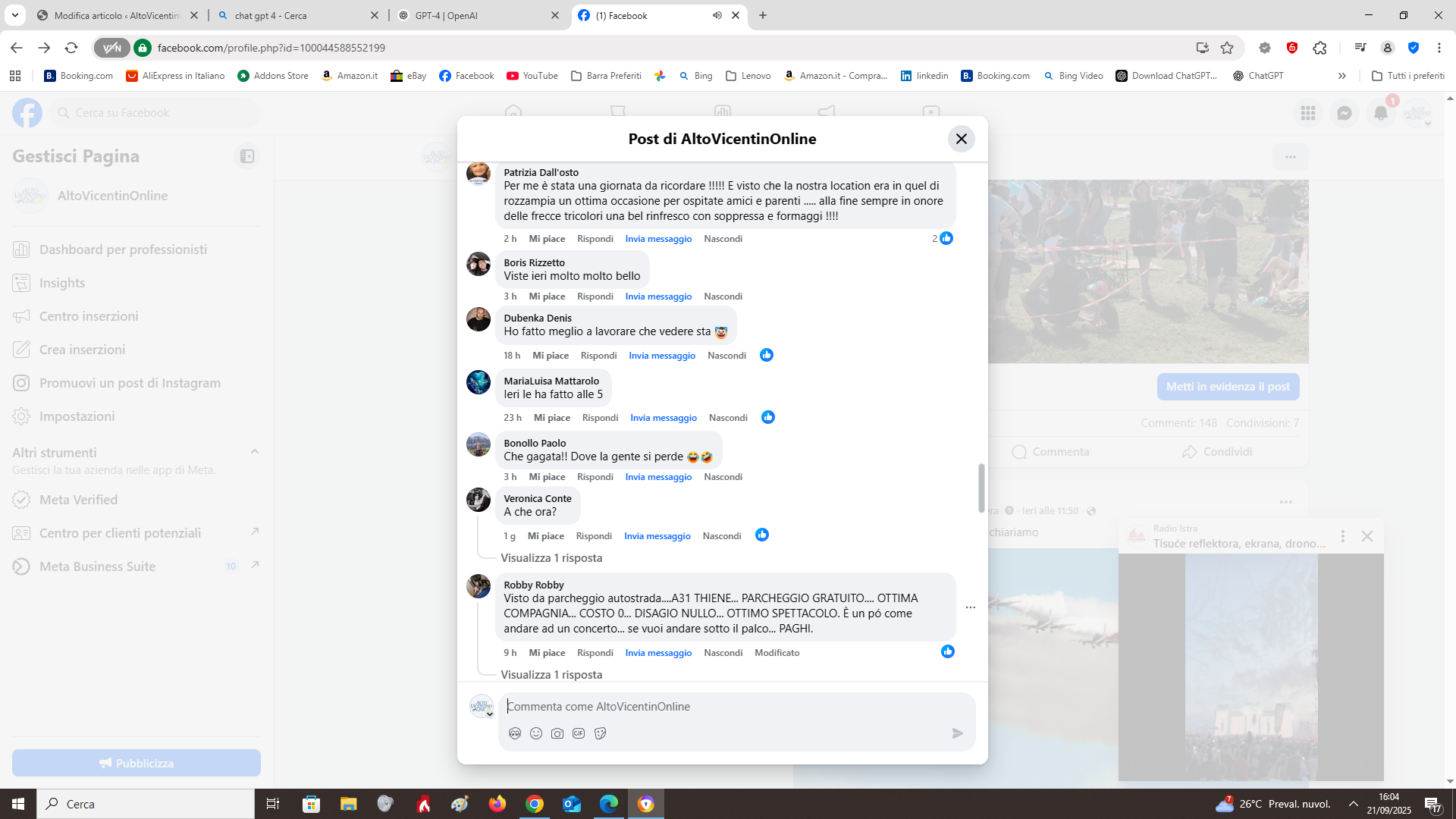Open the tab search dropdown arrow

click(14, 15)
